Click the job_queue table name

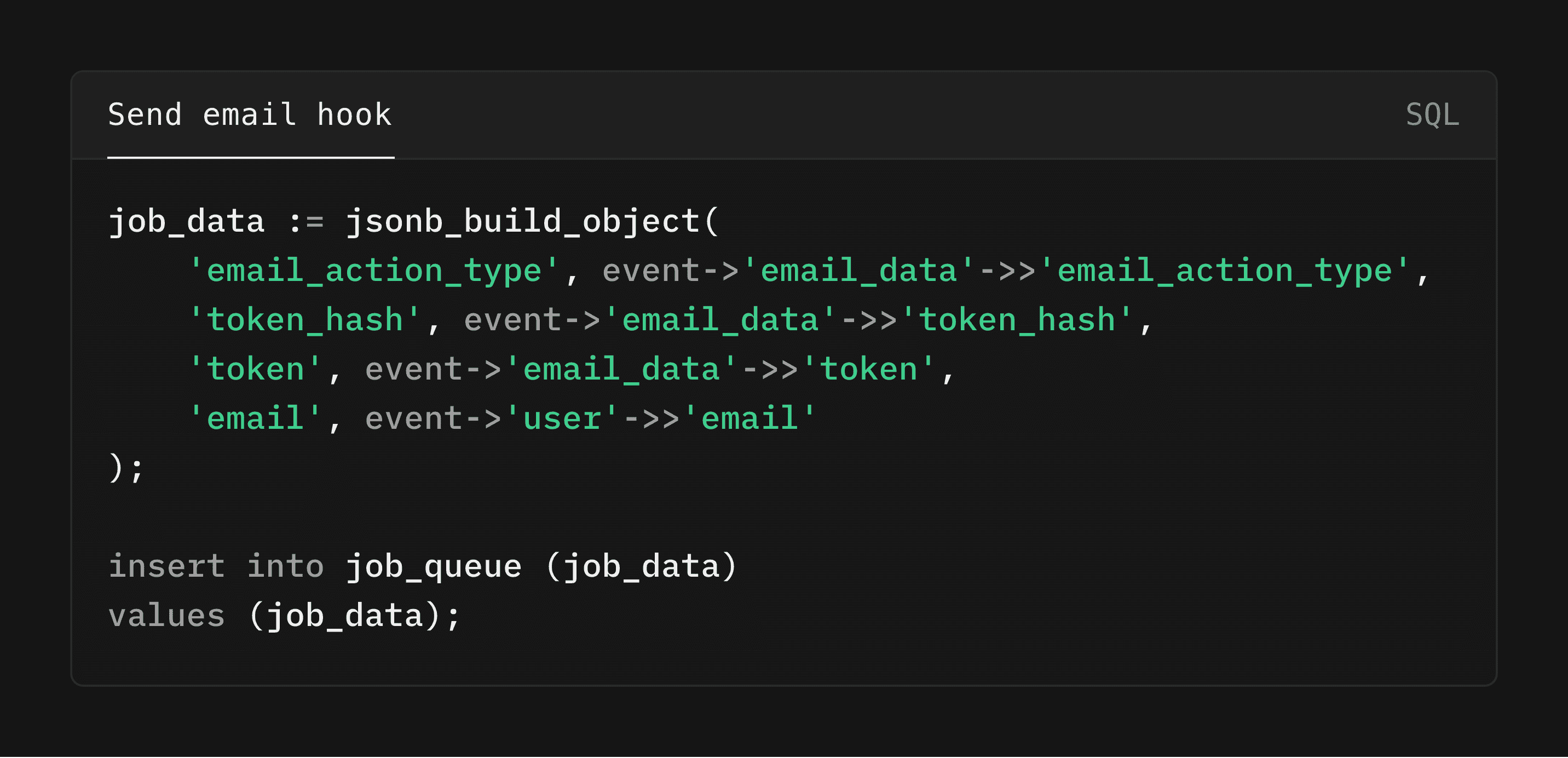(x=434, y=567)
